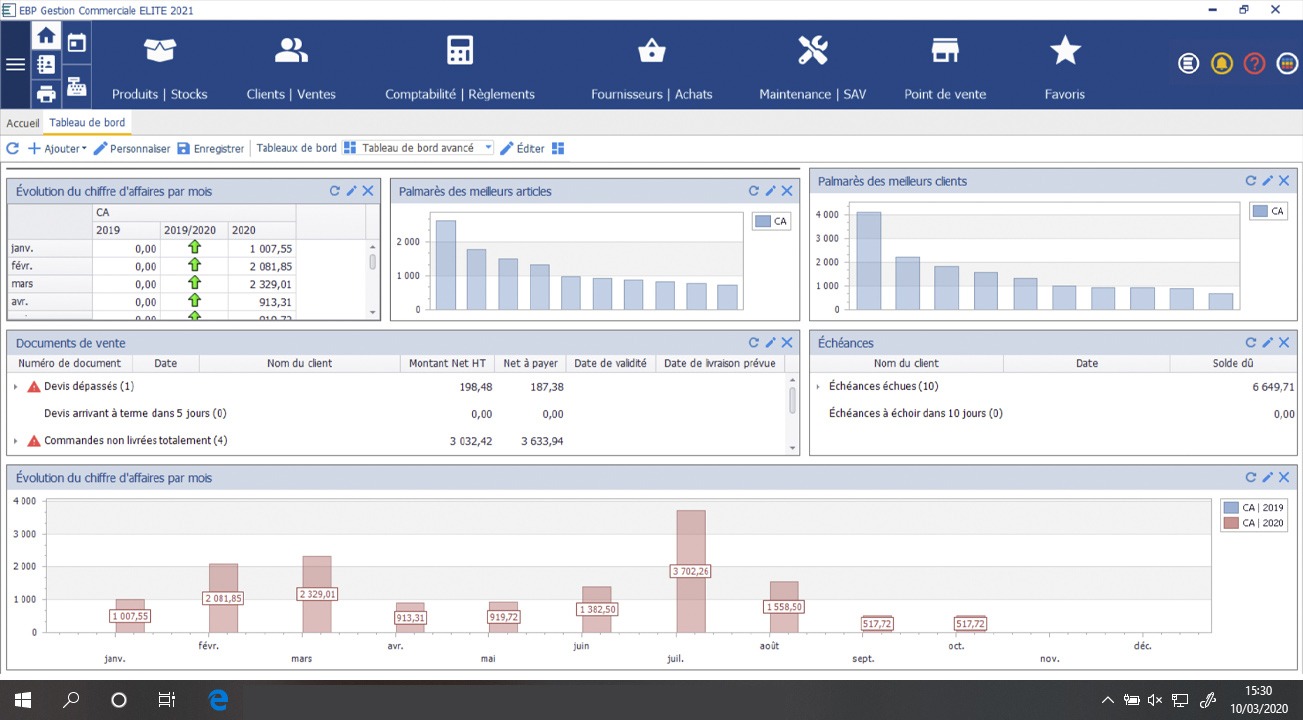
Task: Open Comptabilité | Règlements module
Action: point(460,68)
